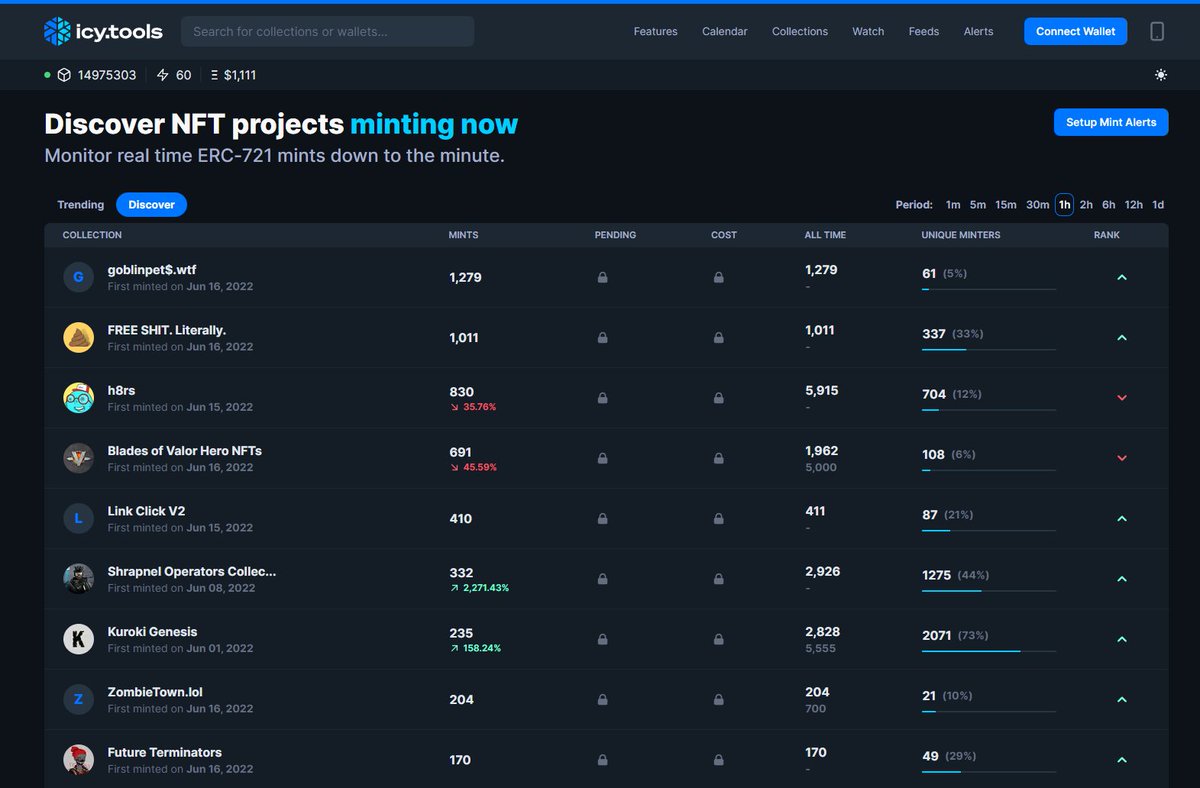Click pending lock icon for goblinpet$.wtf
Screen dimensions: 1200x788
pos(602,277)
